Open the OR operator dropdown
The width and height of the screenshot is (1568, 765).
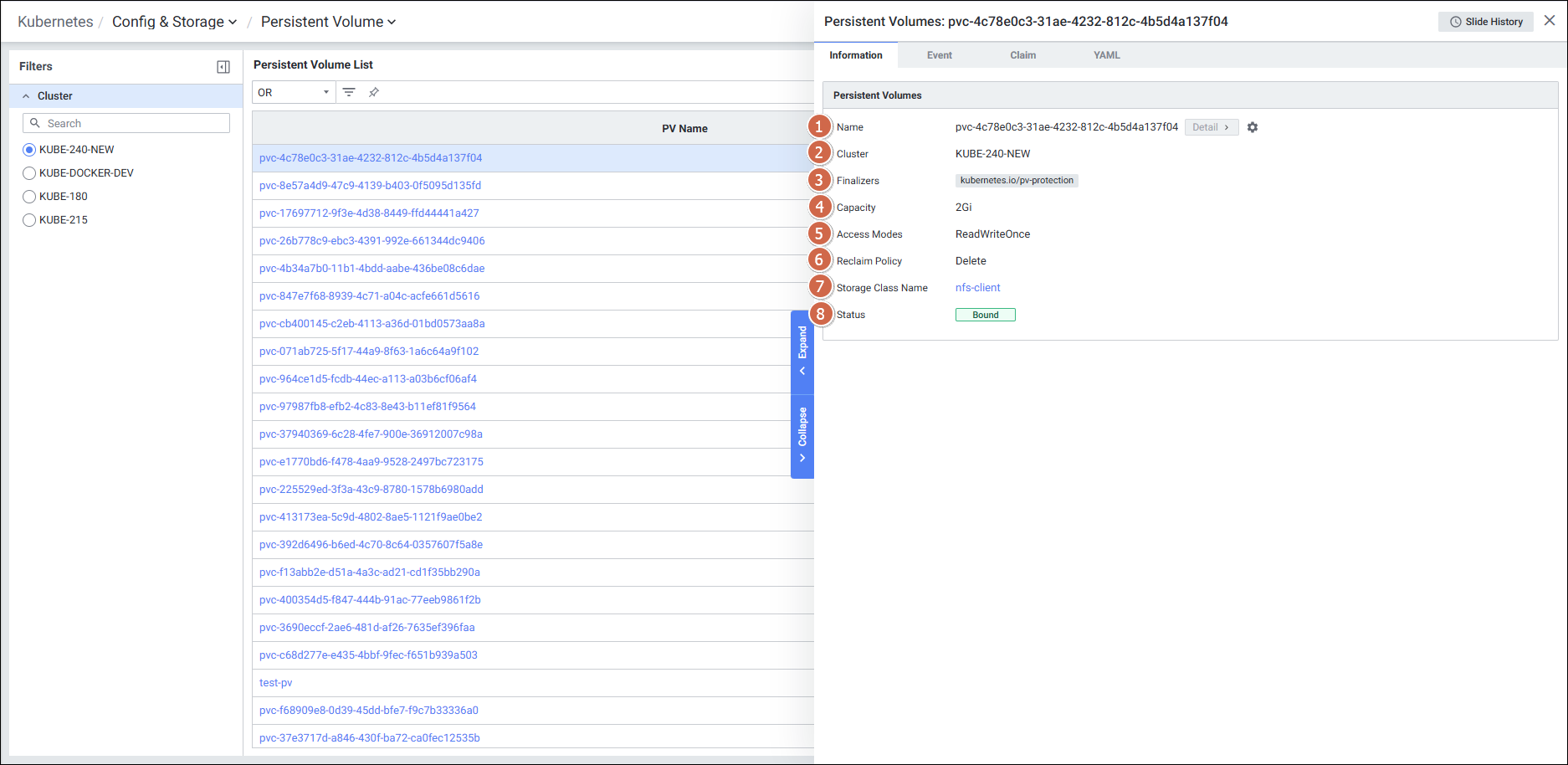[x=293, y=92]
